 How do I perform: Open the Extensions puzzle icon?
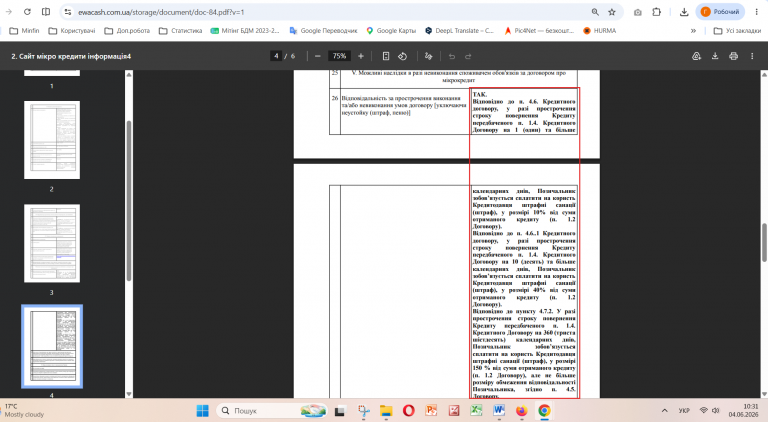click(657, 12)
